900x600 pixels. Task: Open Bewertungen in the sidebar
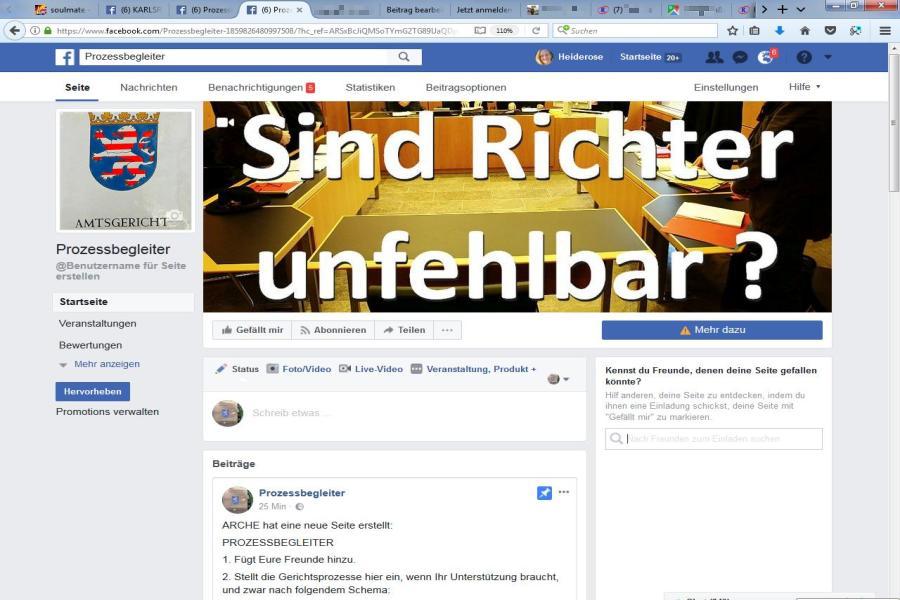(90, 345)
